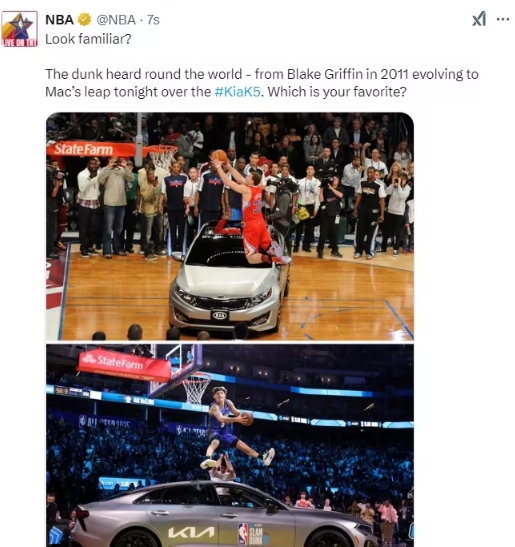This screenshot has width=515, height=547.
Task: Click the 'dunk heard round the world' paragraph
Action: [x=262, y=83]
